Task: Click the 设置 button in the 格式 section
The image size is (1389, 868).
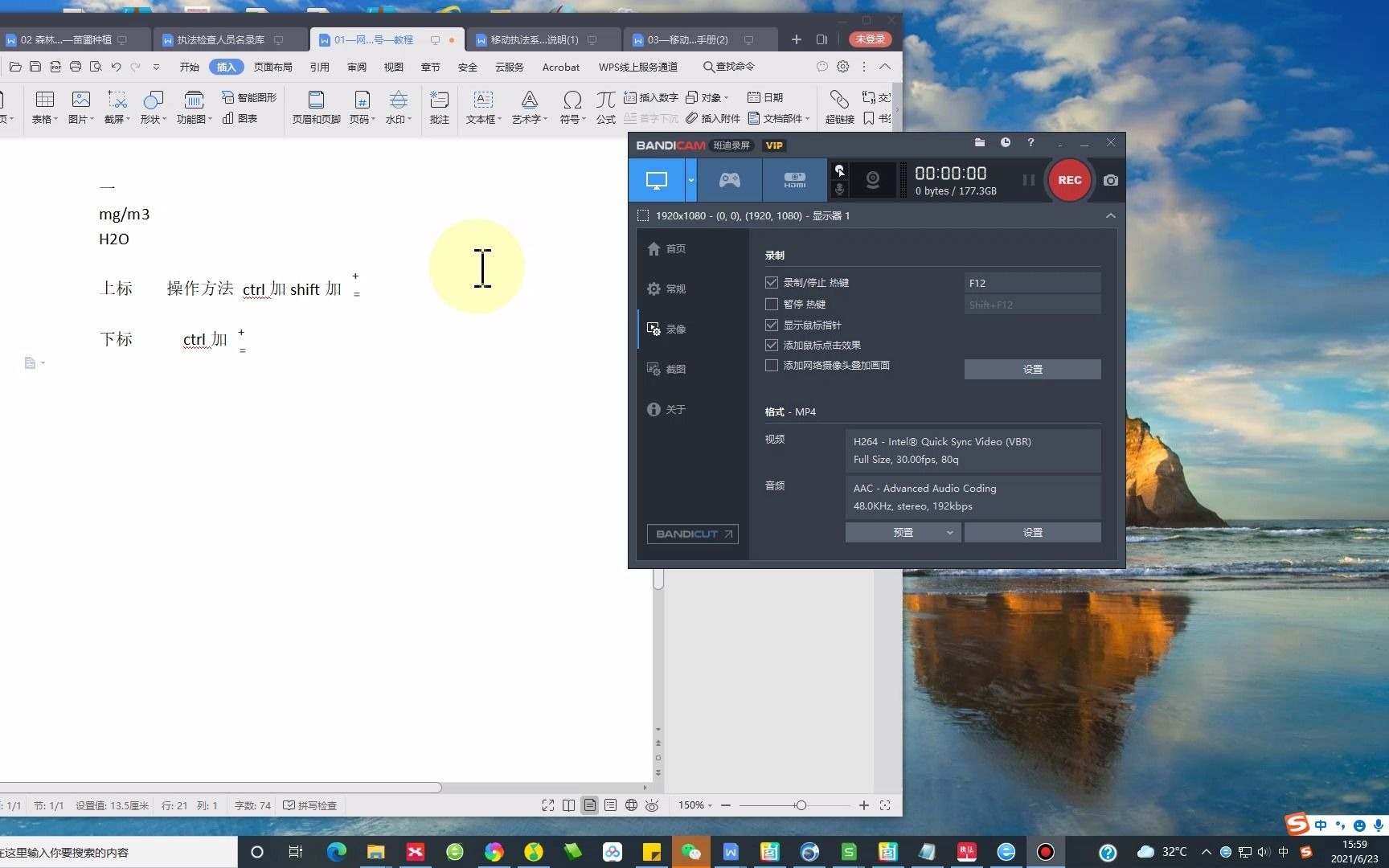Action: click(x=1032, y=532)
